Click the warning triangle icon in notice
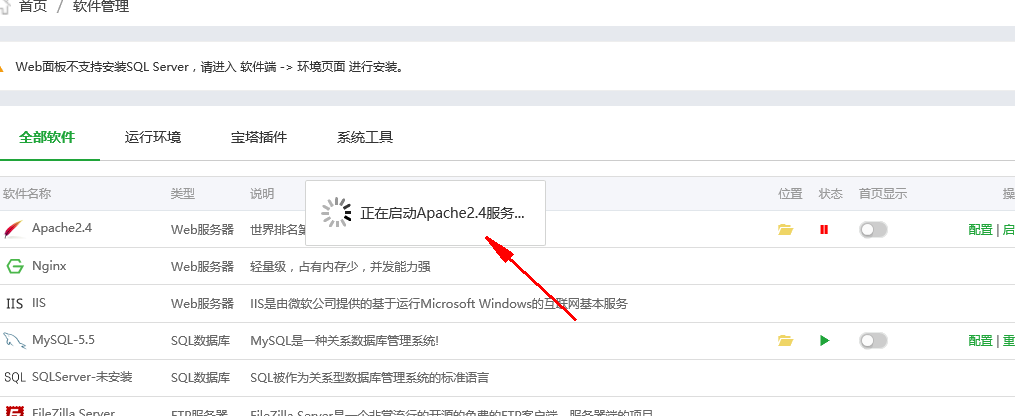Image resolution: width=1015 pixels, height=416 pixels. point(2,67)
